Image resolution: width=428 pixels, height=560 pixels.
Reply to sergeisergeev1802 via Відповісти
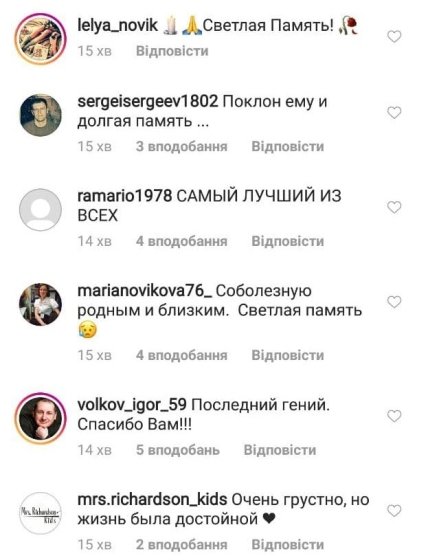click(x=288, y=146)
